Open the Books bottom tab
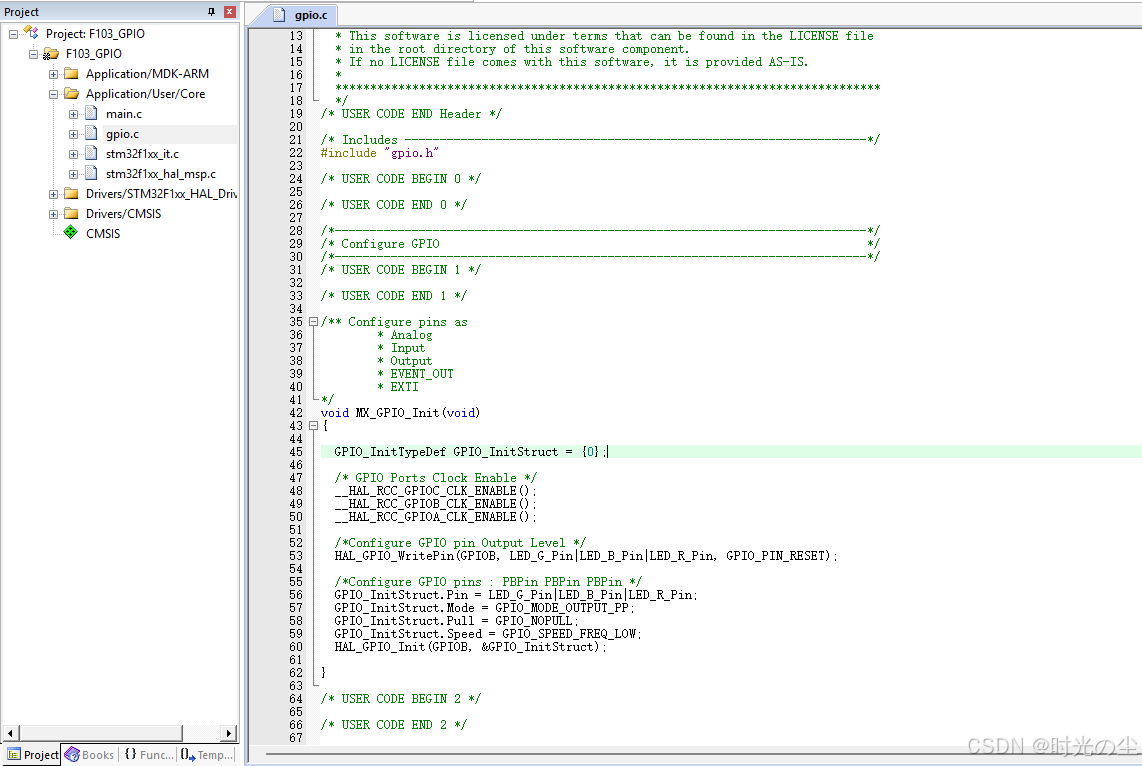Viewport: 1142px width, 766px height. point(90,754)
